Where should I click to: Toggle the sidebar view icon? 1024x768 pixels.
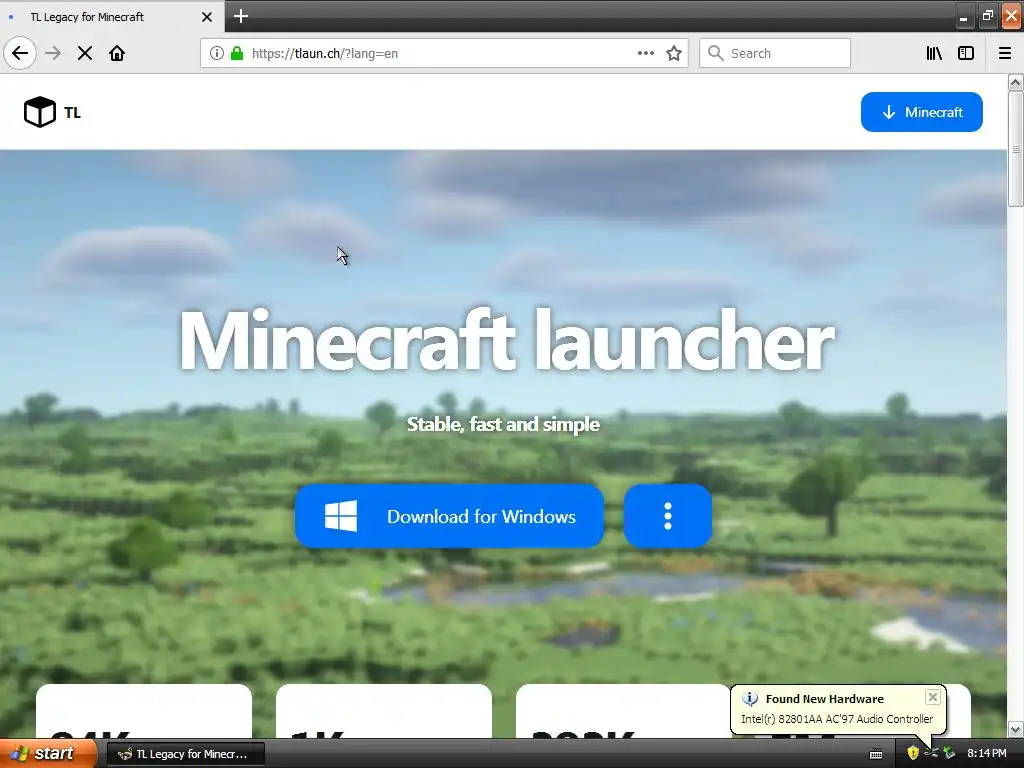(966, 53)
